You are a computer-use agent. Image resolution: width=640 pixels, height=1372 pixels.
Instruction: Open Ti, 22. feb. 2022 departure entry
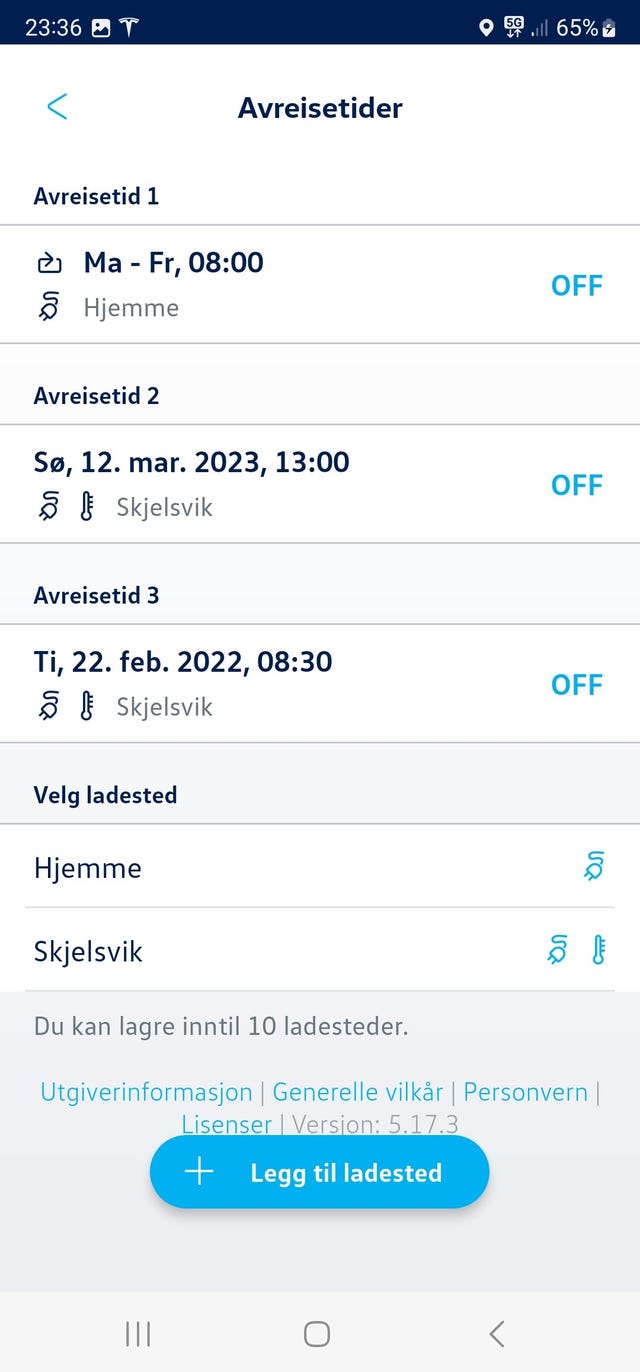320,684
